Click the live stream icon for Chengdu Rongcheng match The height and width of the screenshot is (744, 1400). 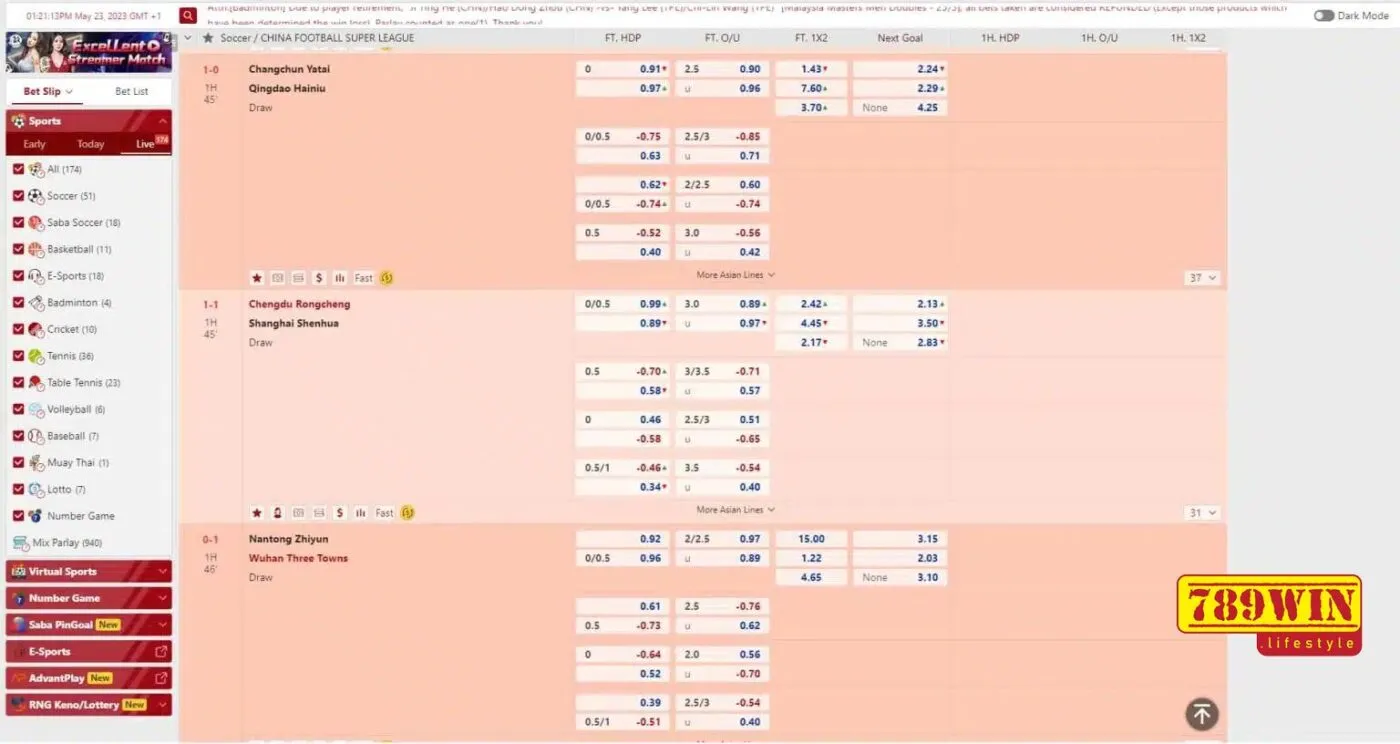(277, 512)
